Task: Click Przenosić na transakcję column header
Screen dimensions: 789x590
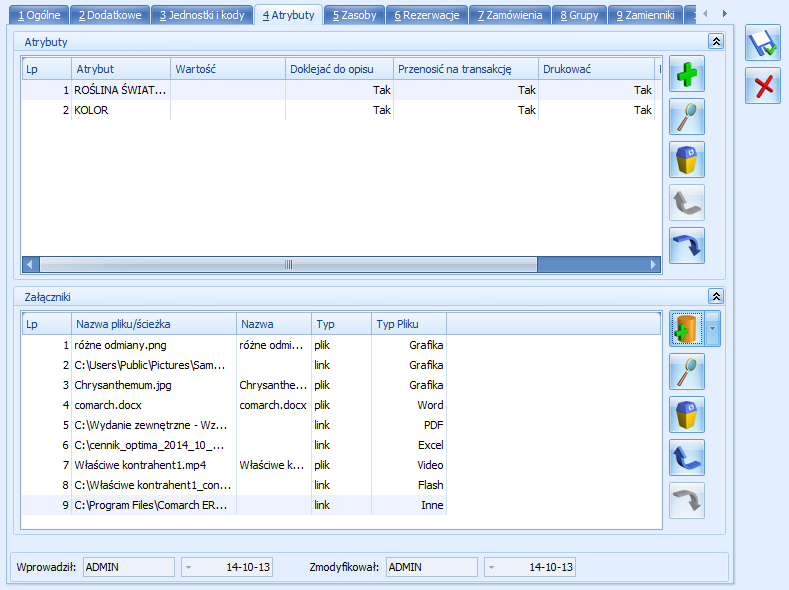Action: [x=466, y=69]
